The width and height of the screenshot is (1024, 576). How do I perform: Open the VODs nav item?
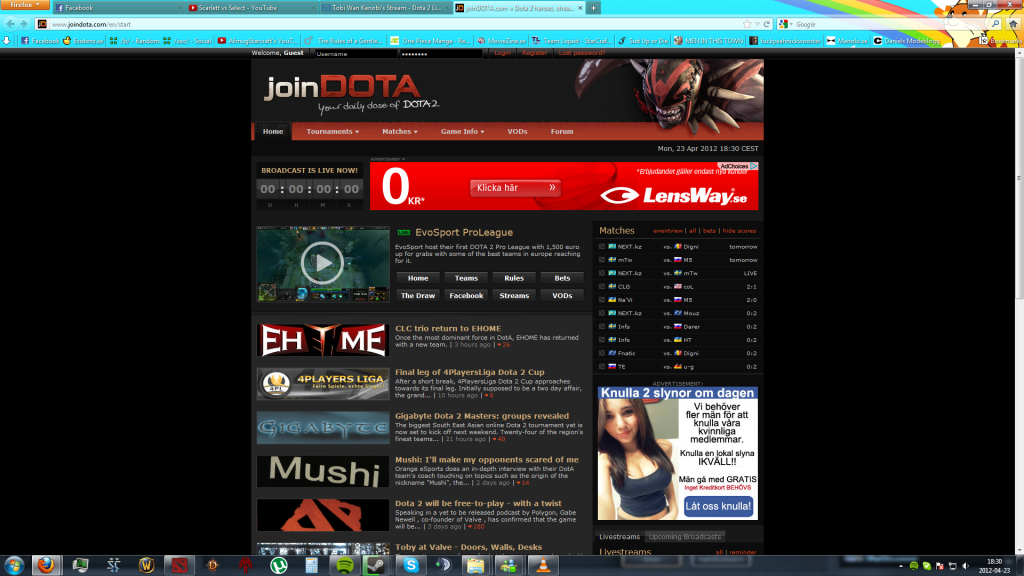coord(517,131)
